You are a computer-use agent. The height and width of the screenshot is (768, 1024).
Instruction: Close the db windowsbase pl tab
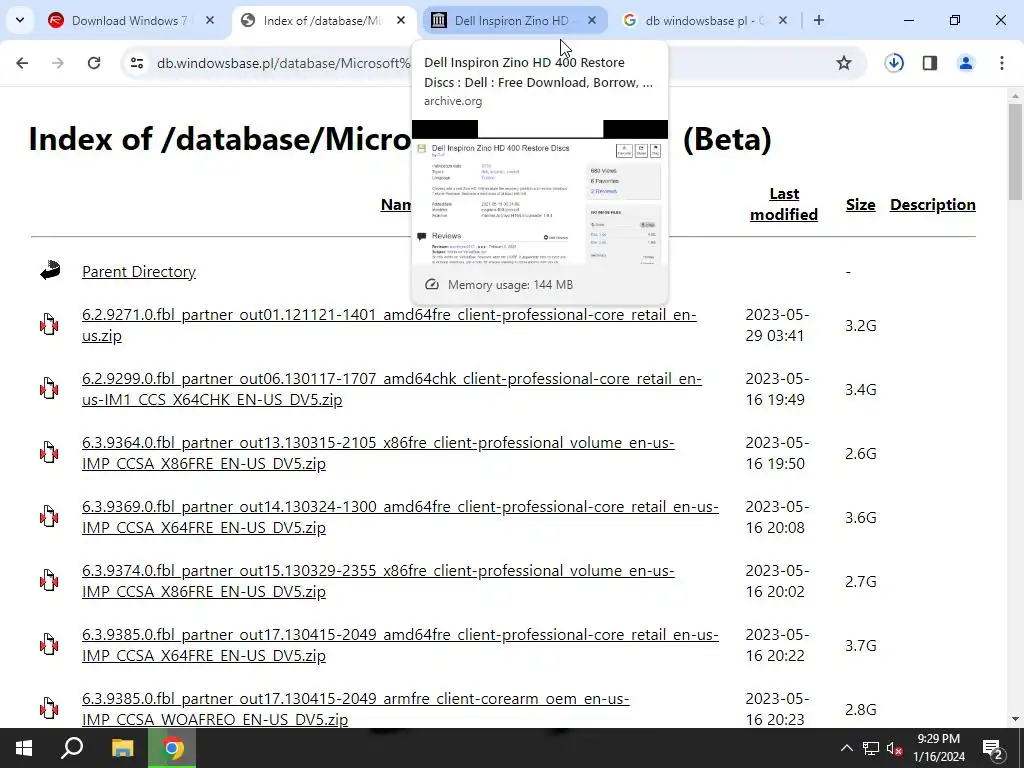[x=782, y=20]
